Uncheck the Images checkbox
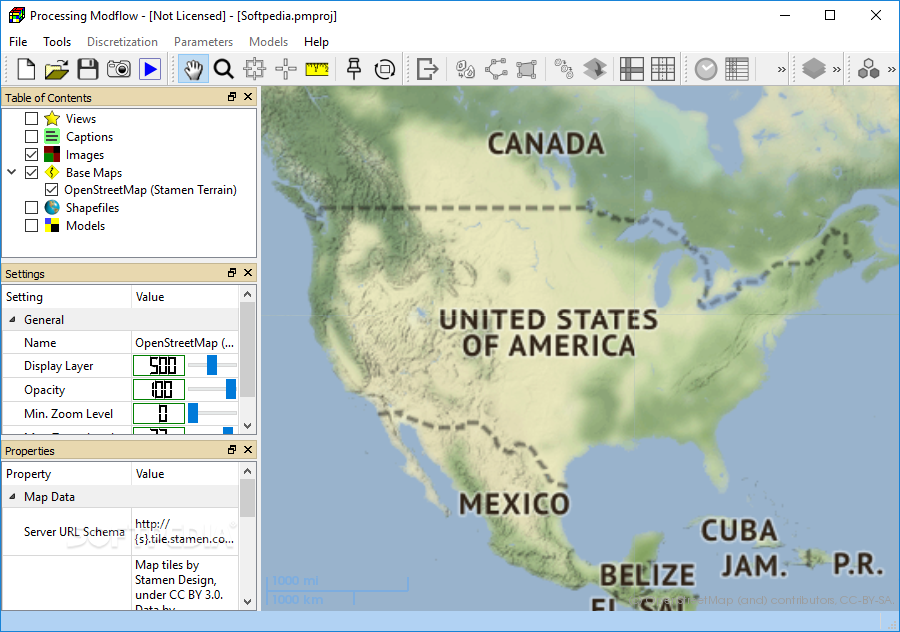Image resolution: width=900 pixels, height=632 pixels. click(x=32, y=154)
